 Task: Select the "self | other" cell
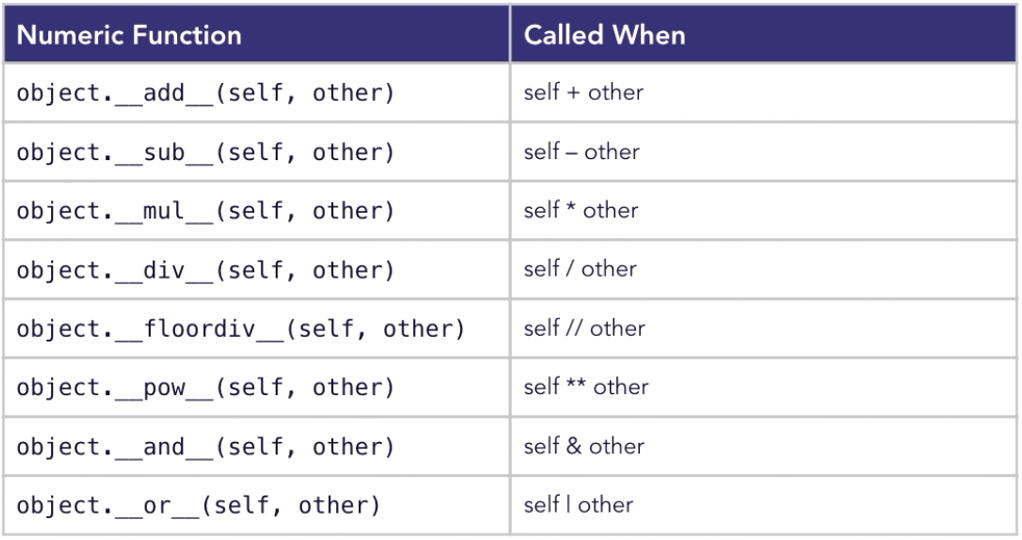pyautogui.click(x=578, y=506)
